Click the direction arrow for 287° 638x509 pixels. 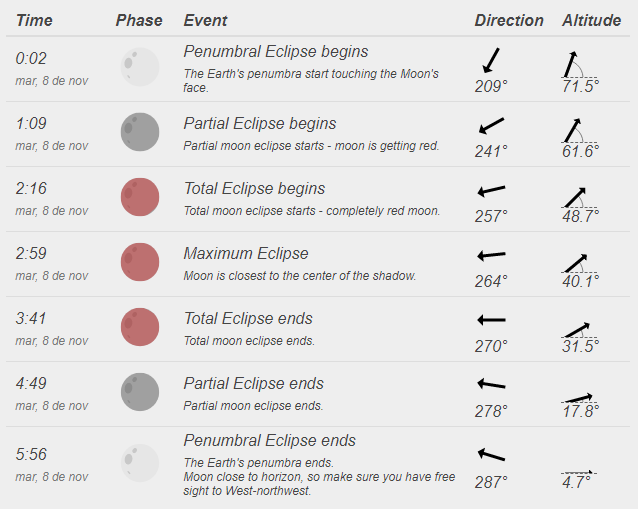[x=491, y=454]
